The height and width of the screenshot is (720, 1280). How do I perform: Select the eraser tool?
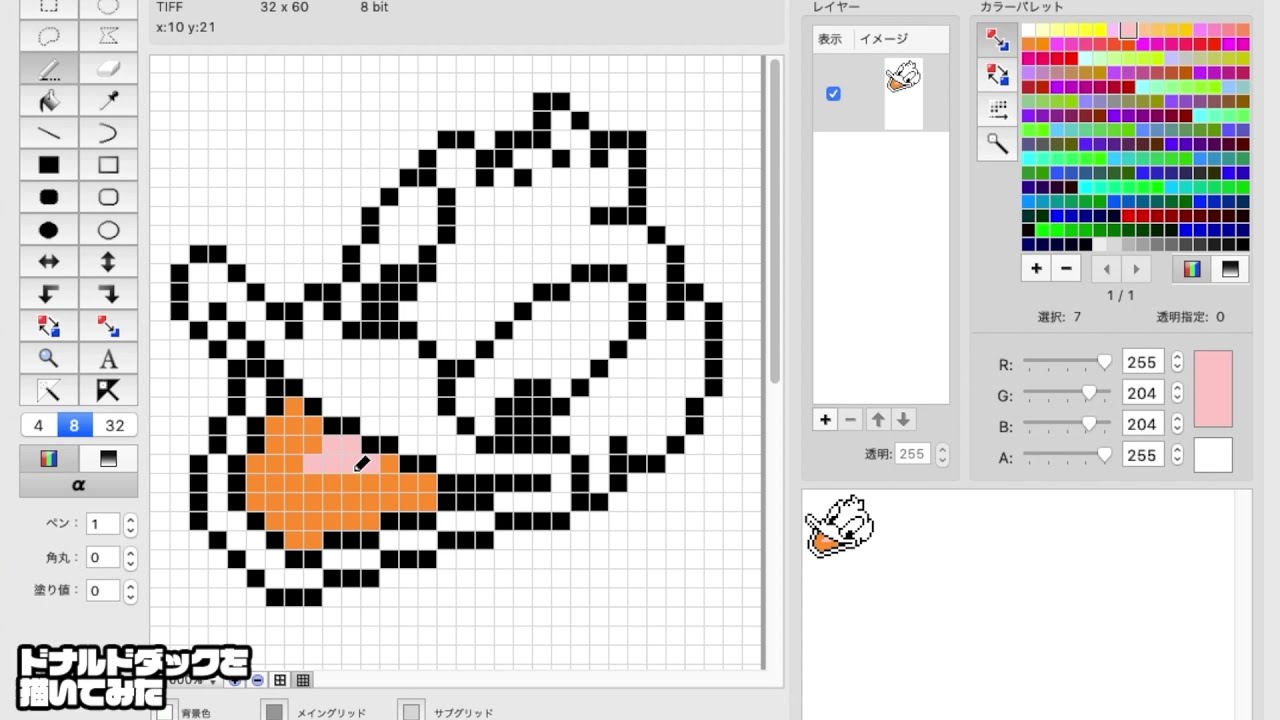pyautogui.click(x=108, y=69)
